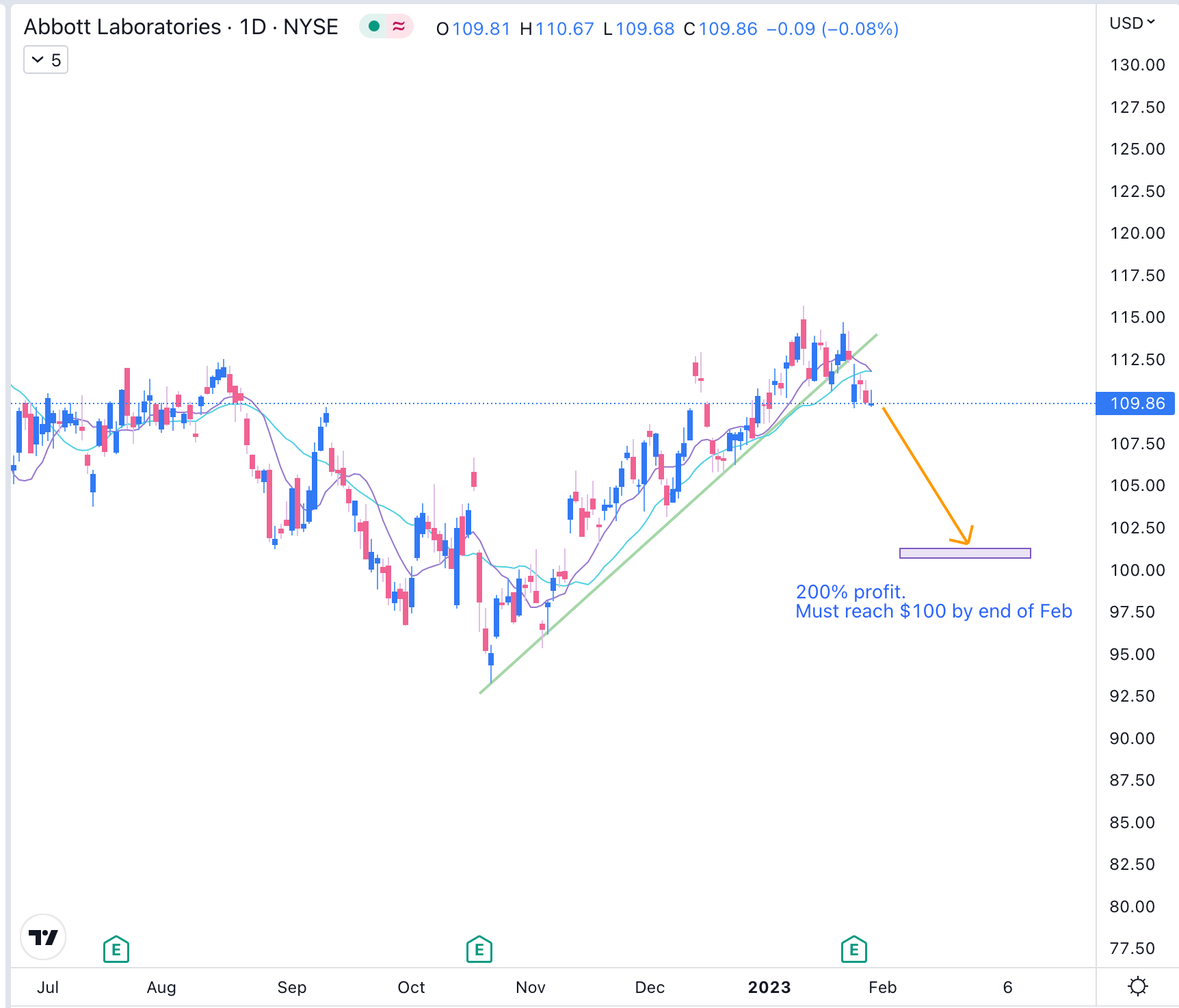Image resolution: width=1179 pixels, height=1008 pixels.
Task: Click the low value 109.68
Action: pos(645,29)
